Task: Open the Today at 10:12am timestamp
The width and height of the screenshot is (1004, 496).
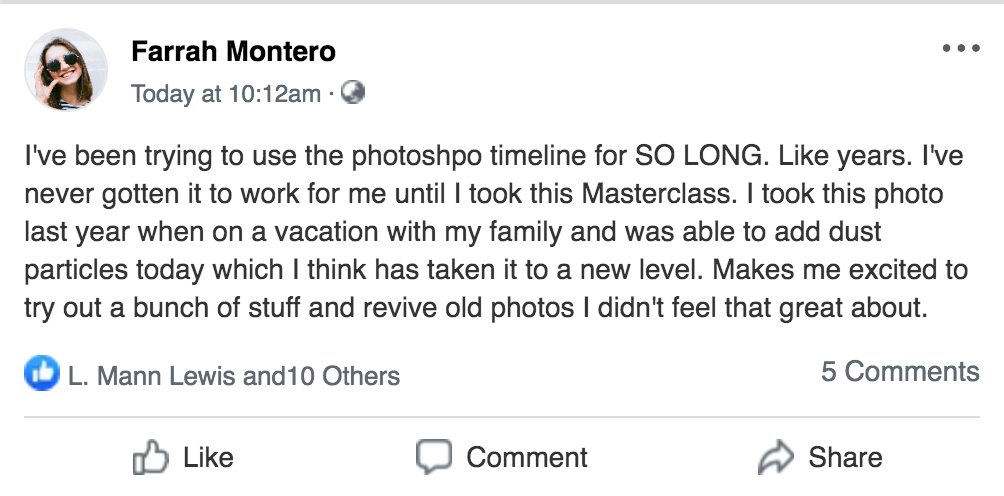Action: pyautogui.click(x=226, y=94)
